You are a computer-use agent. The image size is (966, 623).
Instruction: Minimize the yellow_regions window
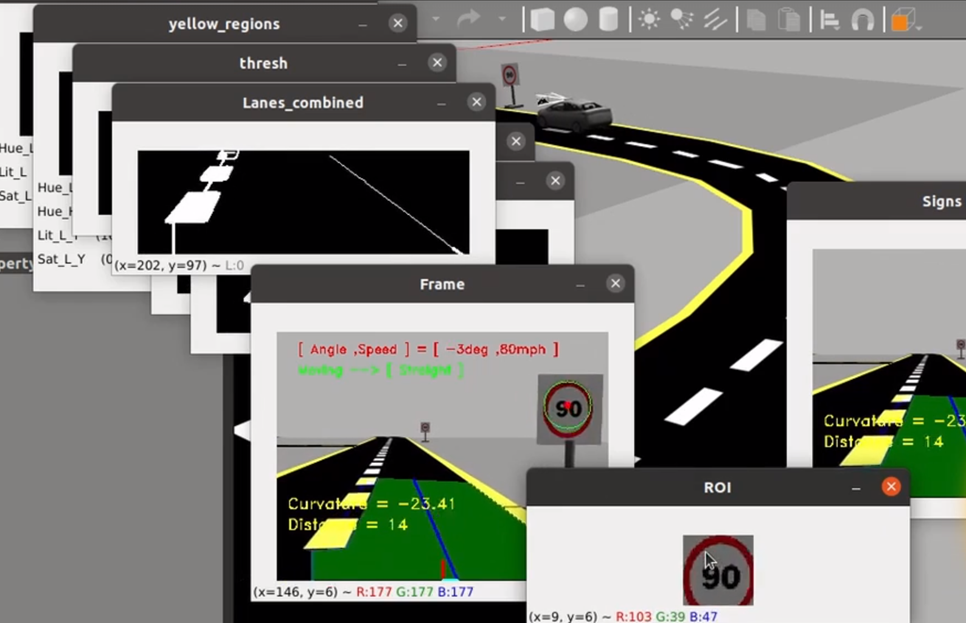[x=363, y=25]
